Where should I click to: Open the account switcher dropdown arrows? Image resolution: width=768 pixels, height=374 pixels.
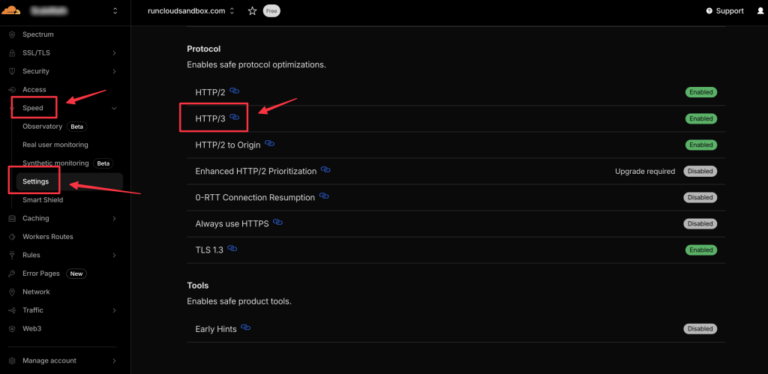click(x=115, y=11)
